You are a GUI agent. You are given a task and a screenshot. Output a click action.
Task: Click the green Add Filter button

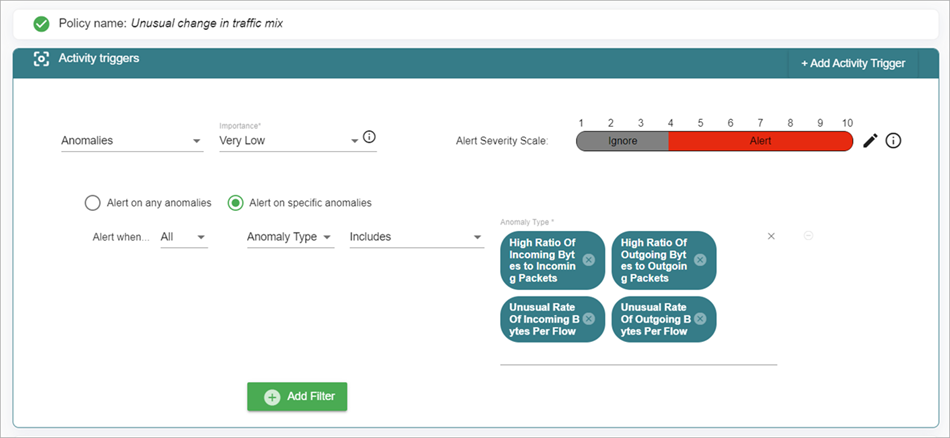(297, 397)
